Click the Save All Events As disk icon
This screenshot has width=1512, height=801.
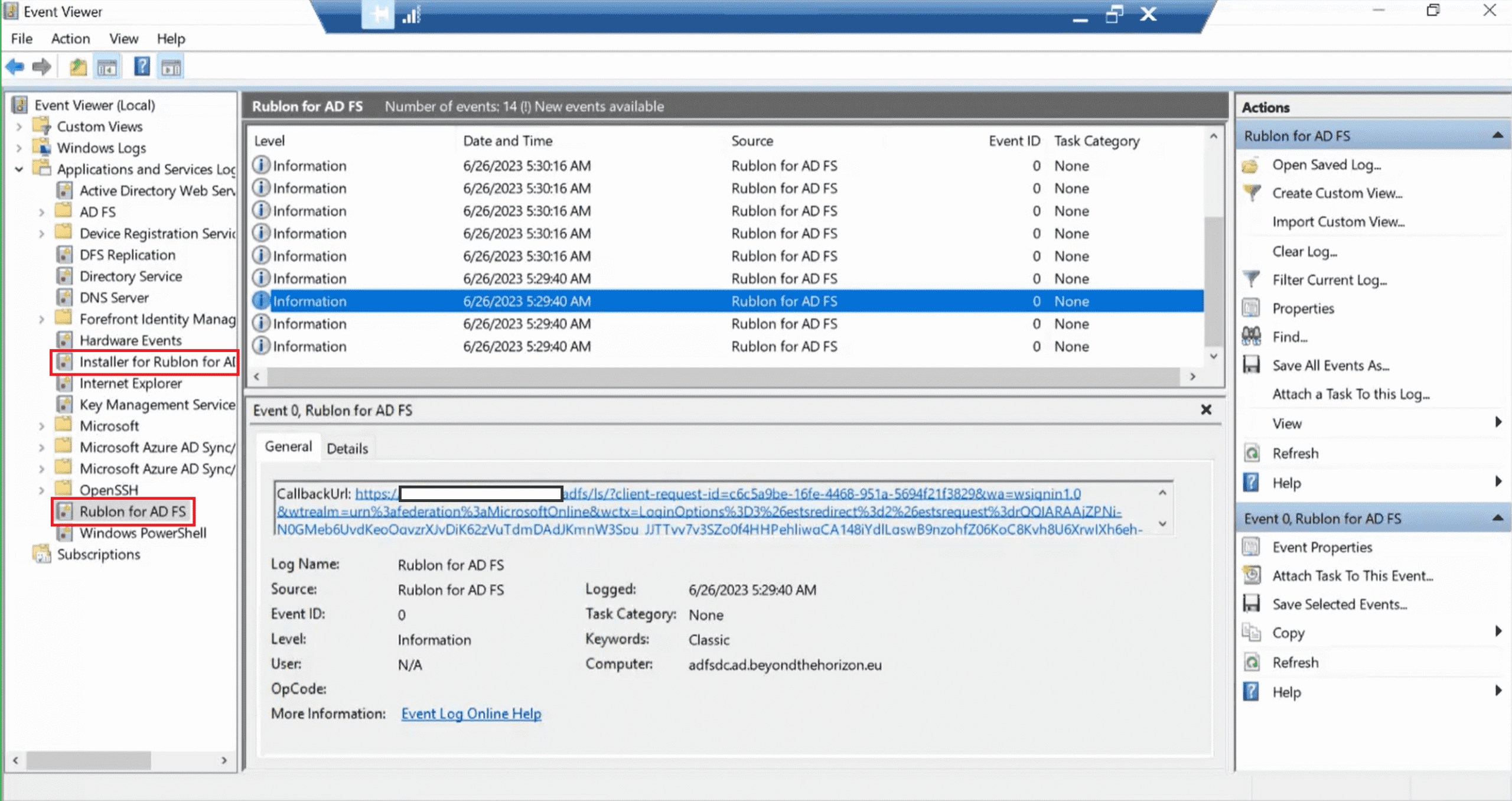coord(1252,365)
